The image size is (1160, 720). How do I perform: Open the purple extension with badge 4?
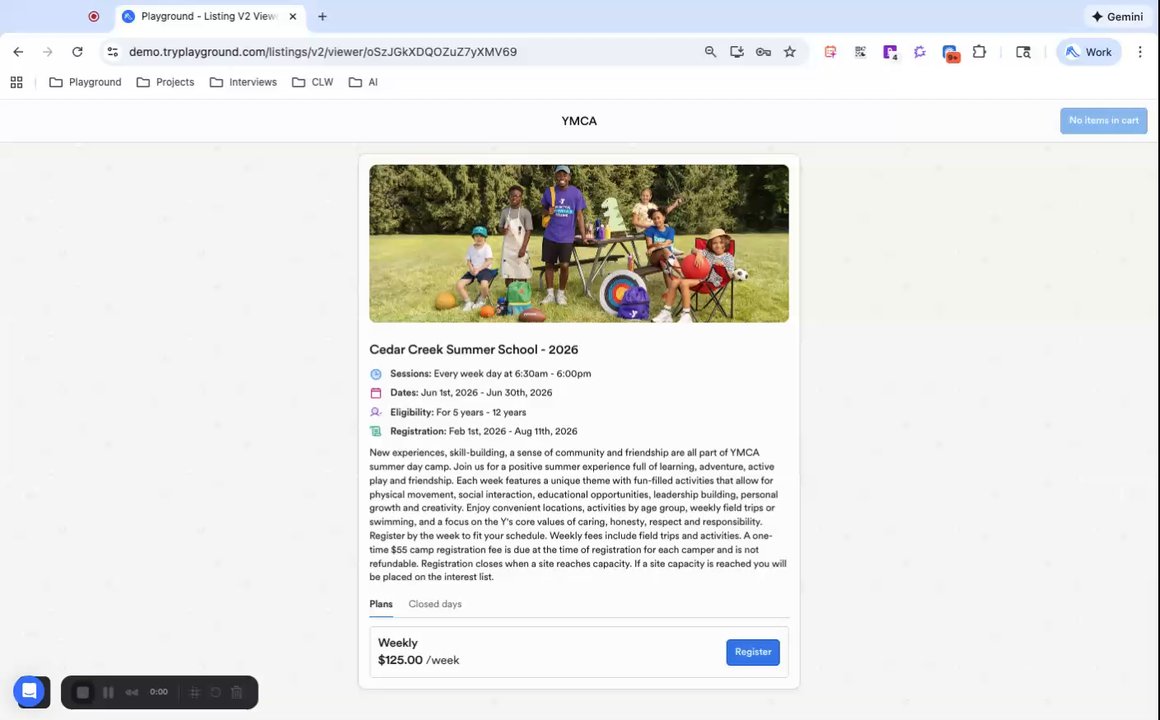890,53
